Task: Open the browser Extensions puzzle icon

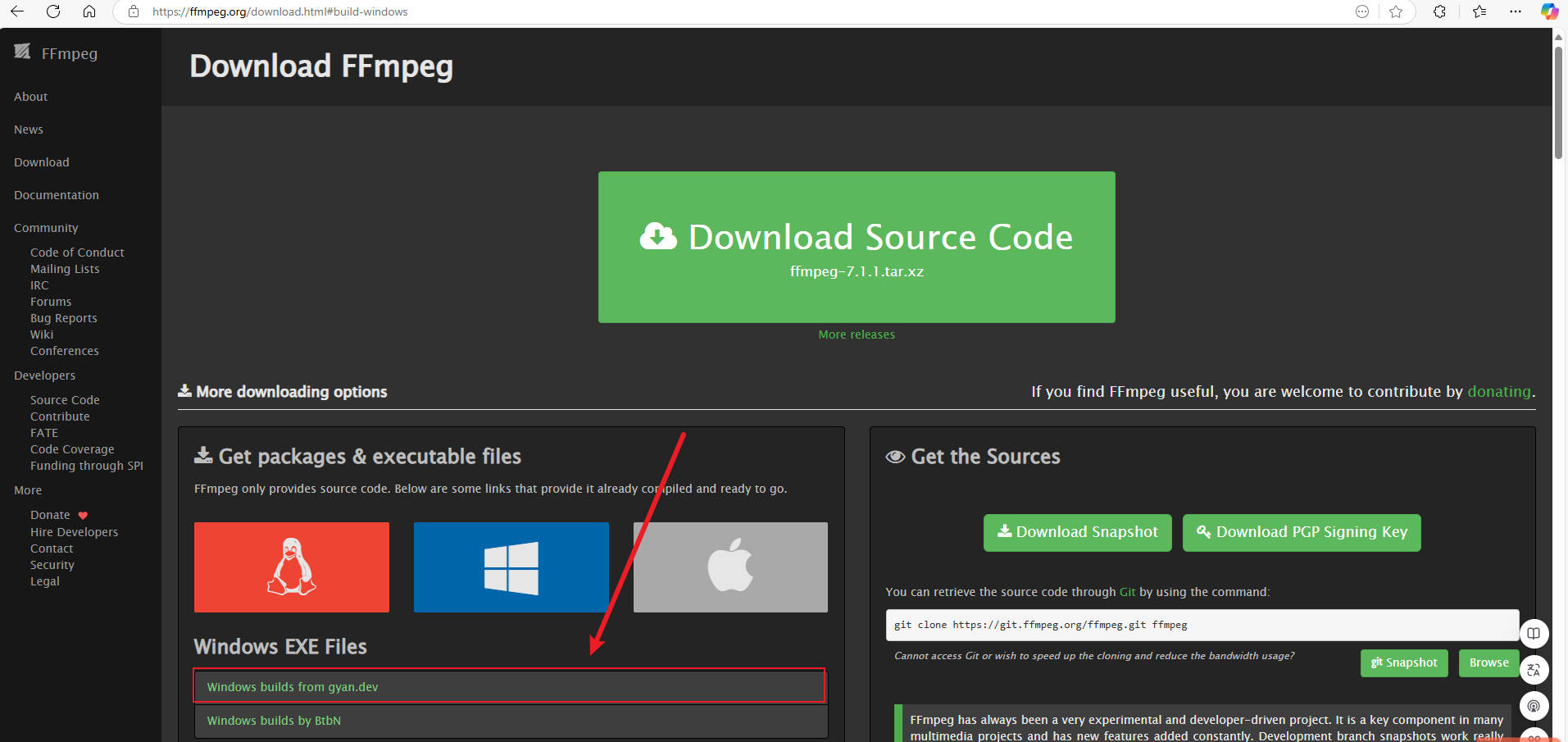Action: [1438, 11]
